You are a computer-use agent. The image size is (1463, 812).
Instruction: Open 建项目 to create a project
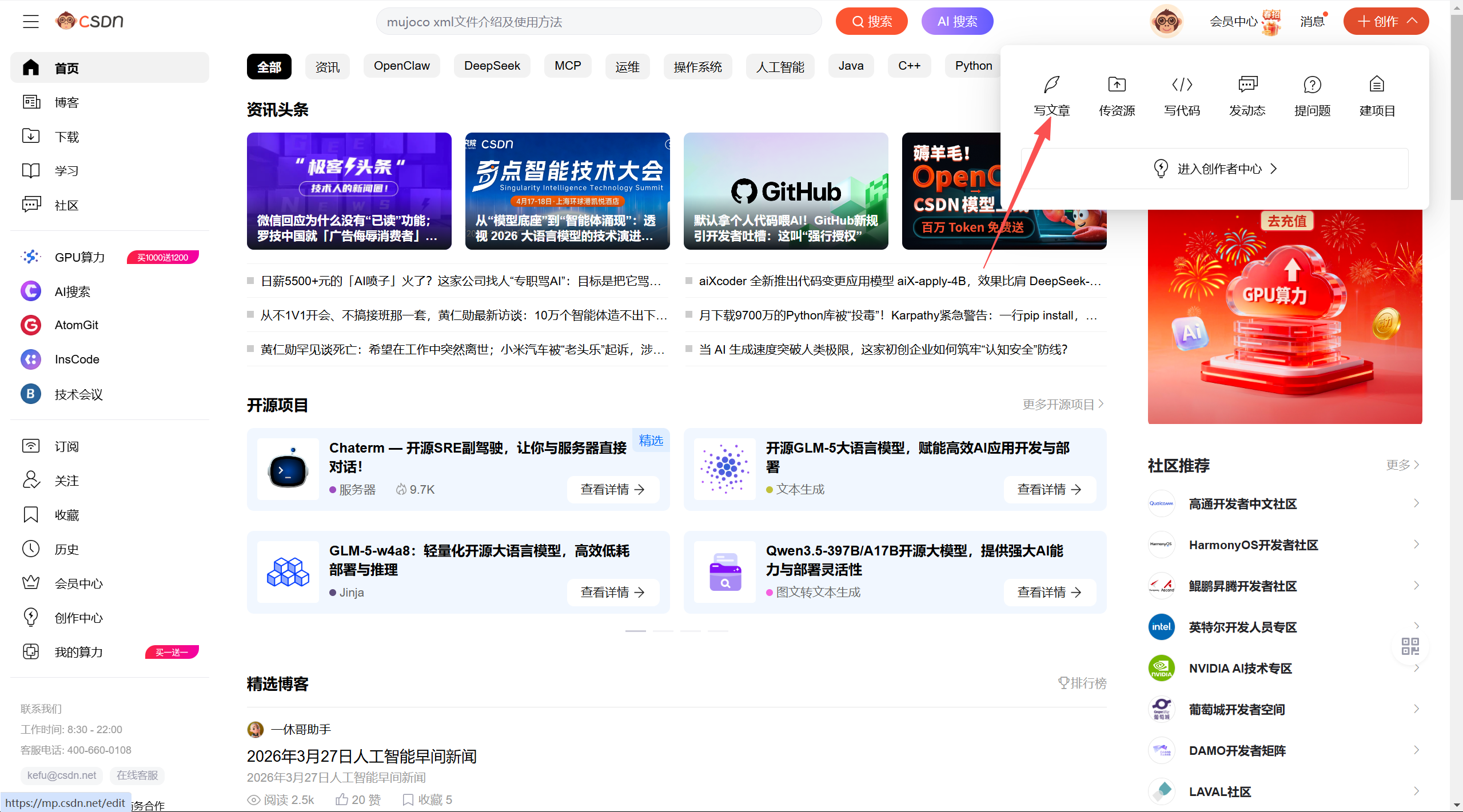point(1377,110)
